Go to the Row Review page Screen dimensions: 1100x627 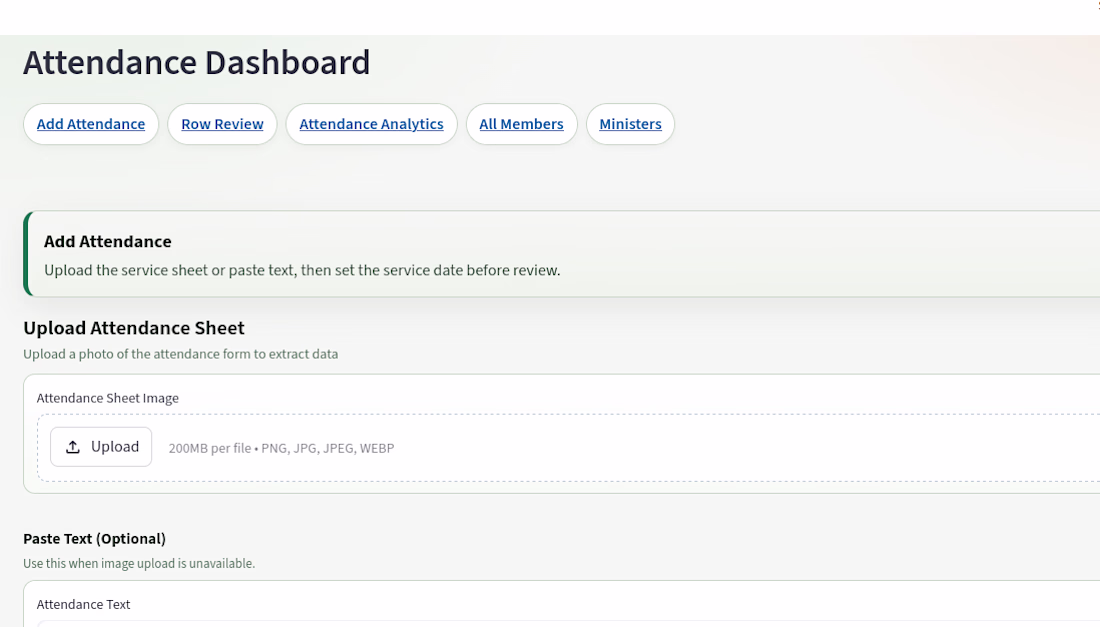[222, 124]
